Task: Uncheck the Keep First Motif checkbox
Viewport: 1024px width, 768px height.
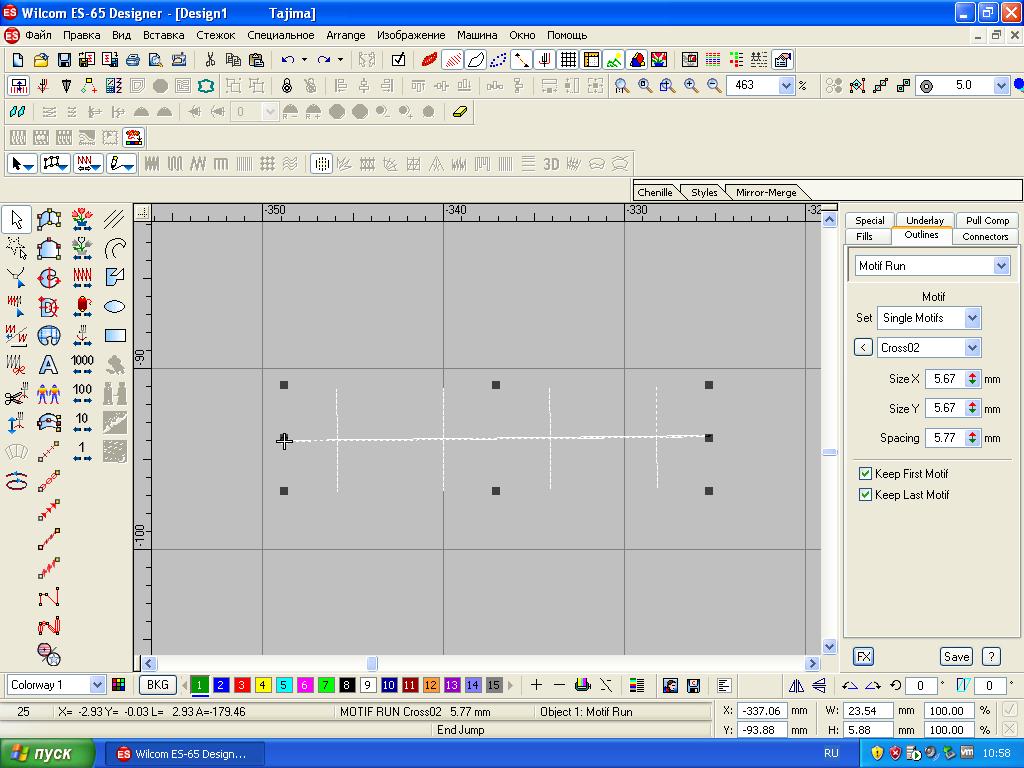Action: point(866,474)
